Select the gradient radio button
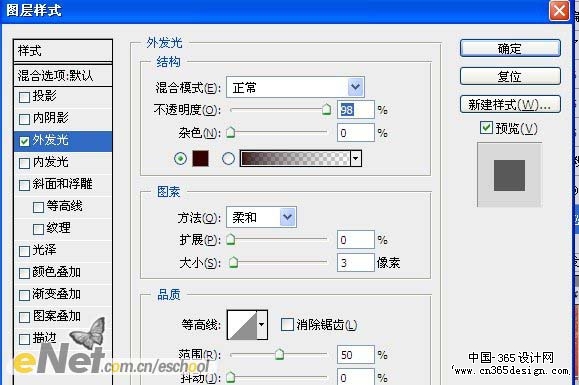579x385 pixels. (228, 159)
